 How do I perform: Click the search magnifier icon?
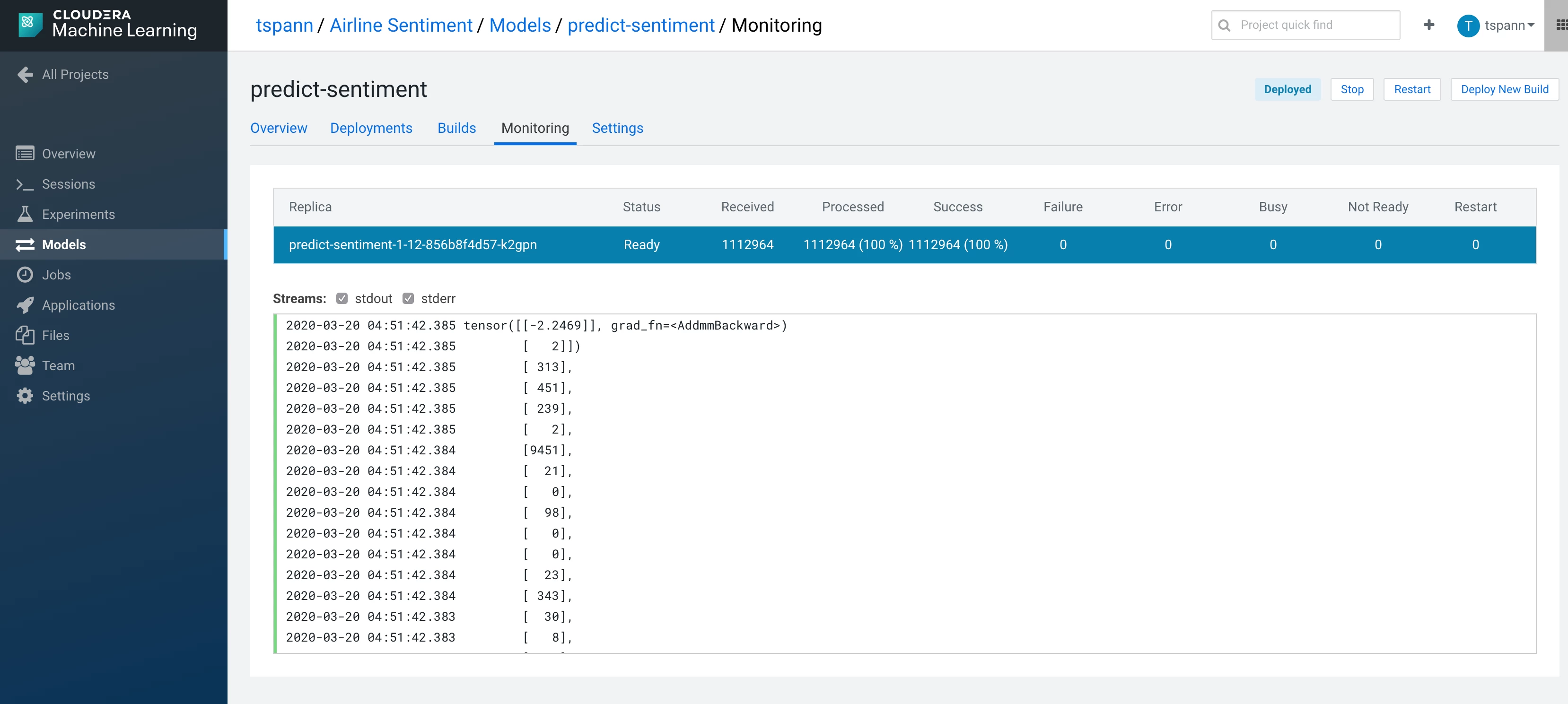1225,26
